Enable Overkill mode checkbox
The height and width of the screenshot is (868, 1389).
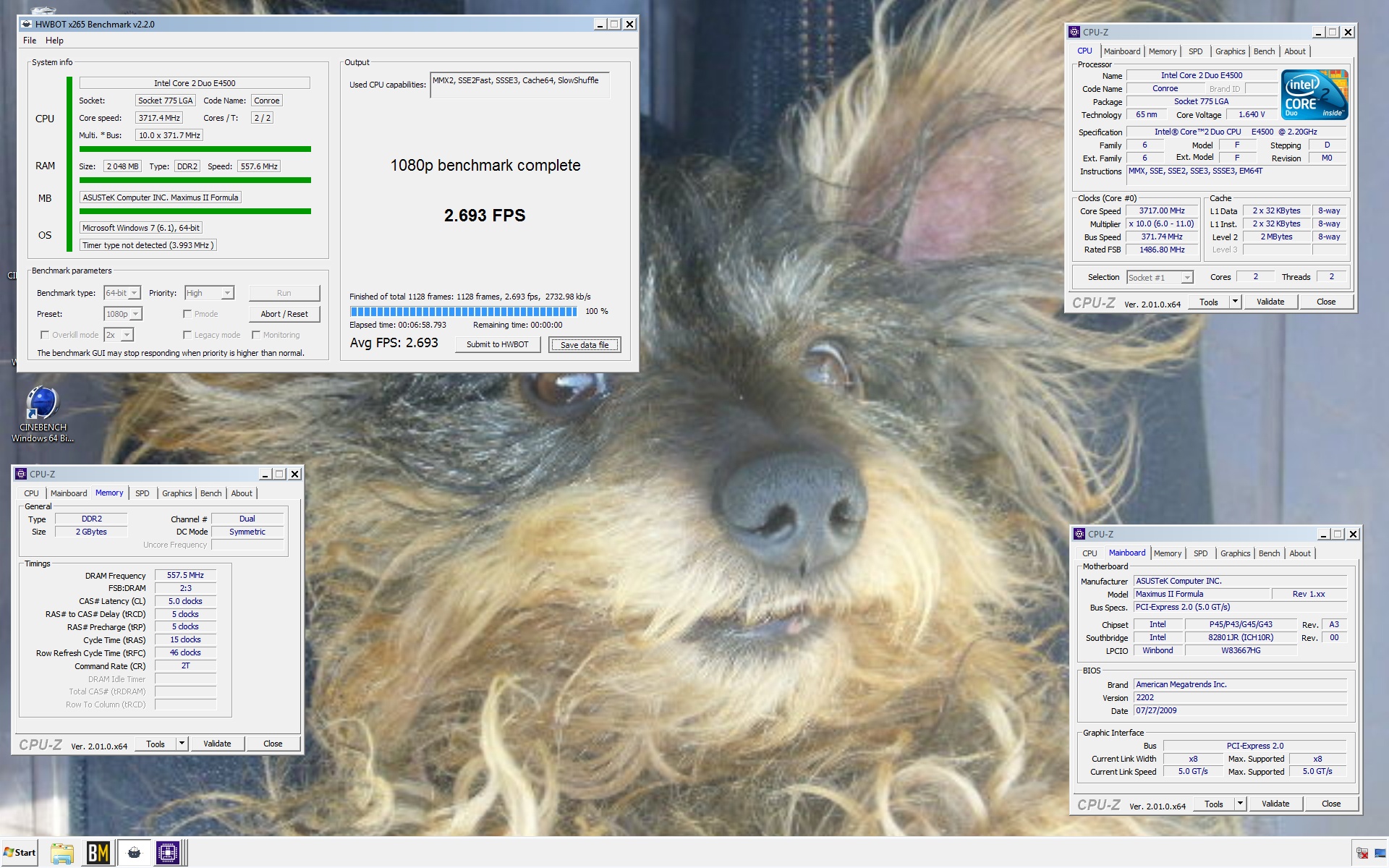45,335
